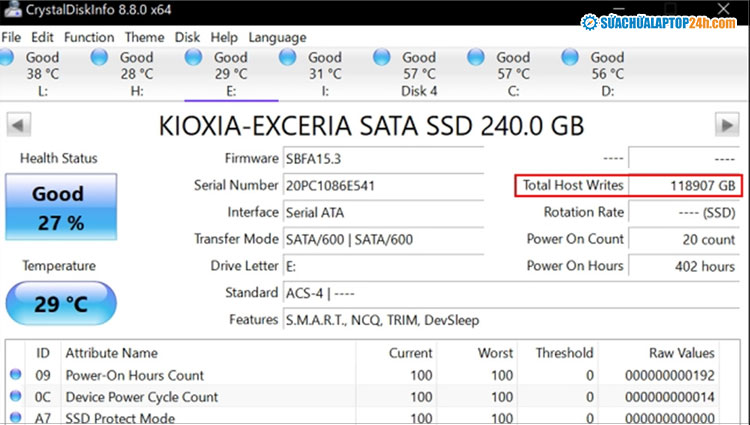This screenshot has width=750, height=425.
Task: Select drive L: status orb
Action: pos(6,57)
